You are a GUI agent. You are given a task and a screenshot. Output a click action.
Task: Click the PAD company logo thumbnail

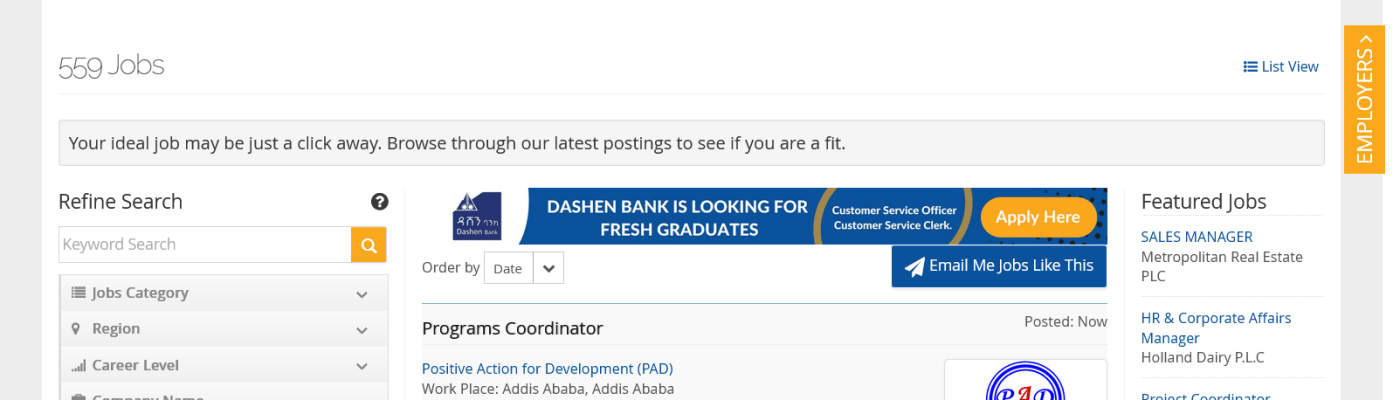[1025, 381]
